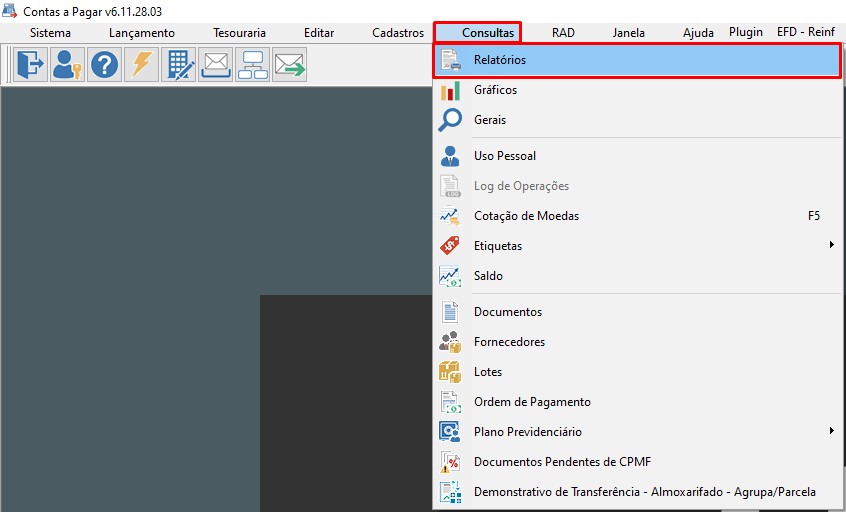Open Gerais via its magnifier icon

pos(450,120)
